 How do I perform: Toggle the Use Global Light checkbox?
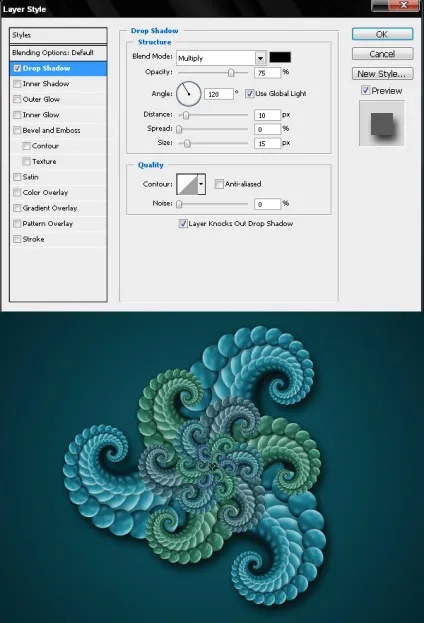point(249,93)
